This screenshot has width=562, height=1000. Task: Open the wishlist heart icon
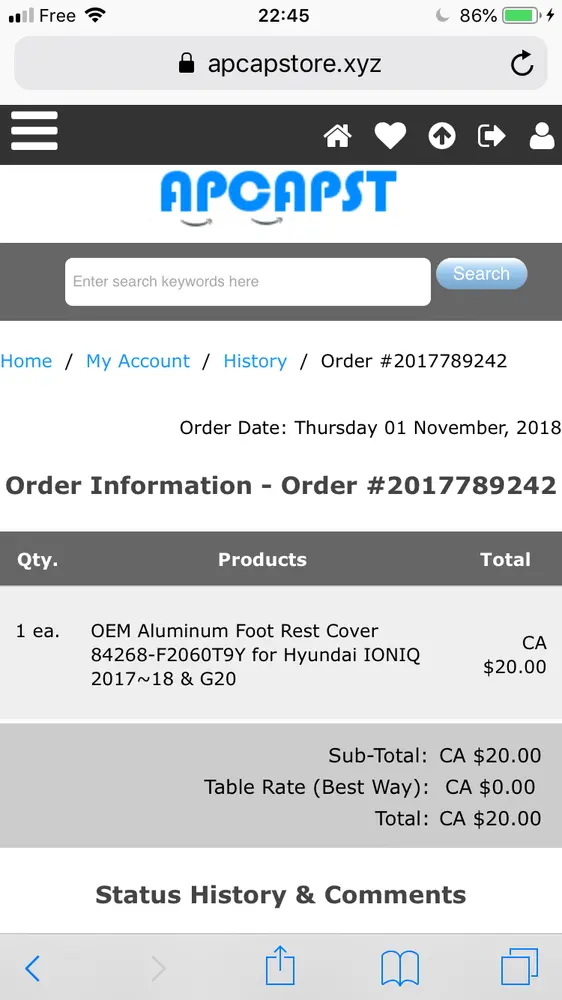coord(390,136)
